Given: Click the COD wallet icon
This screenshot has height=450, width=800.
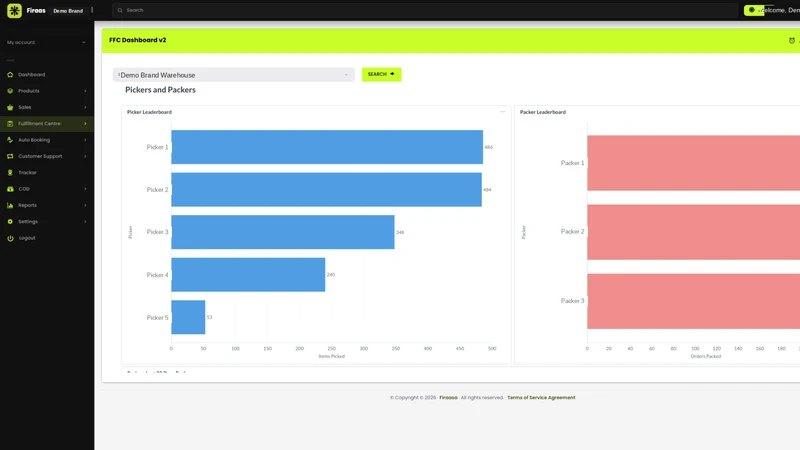Looking at the screenshot, I should point(10,189).
